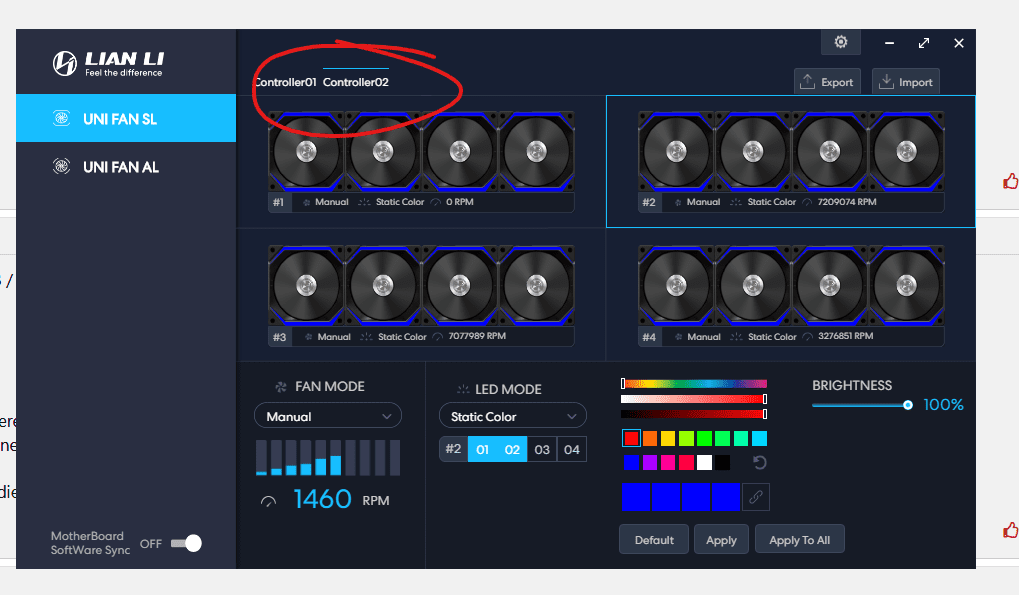This screenshot has width=1019, height=595.
Task: Click the saturation gradient slider
Action: (694, 399)
